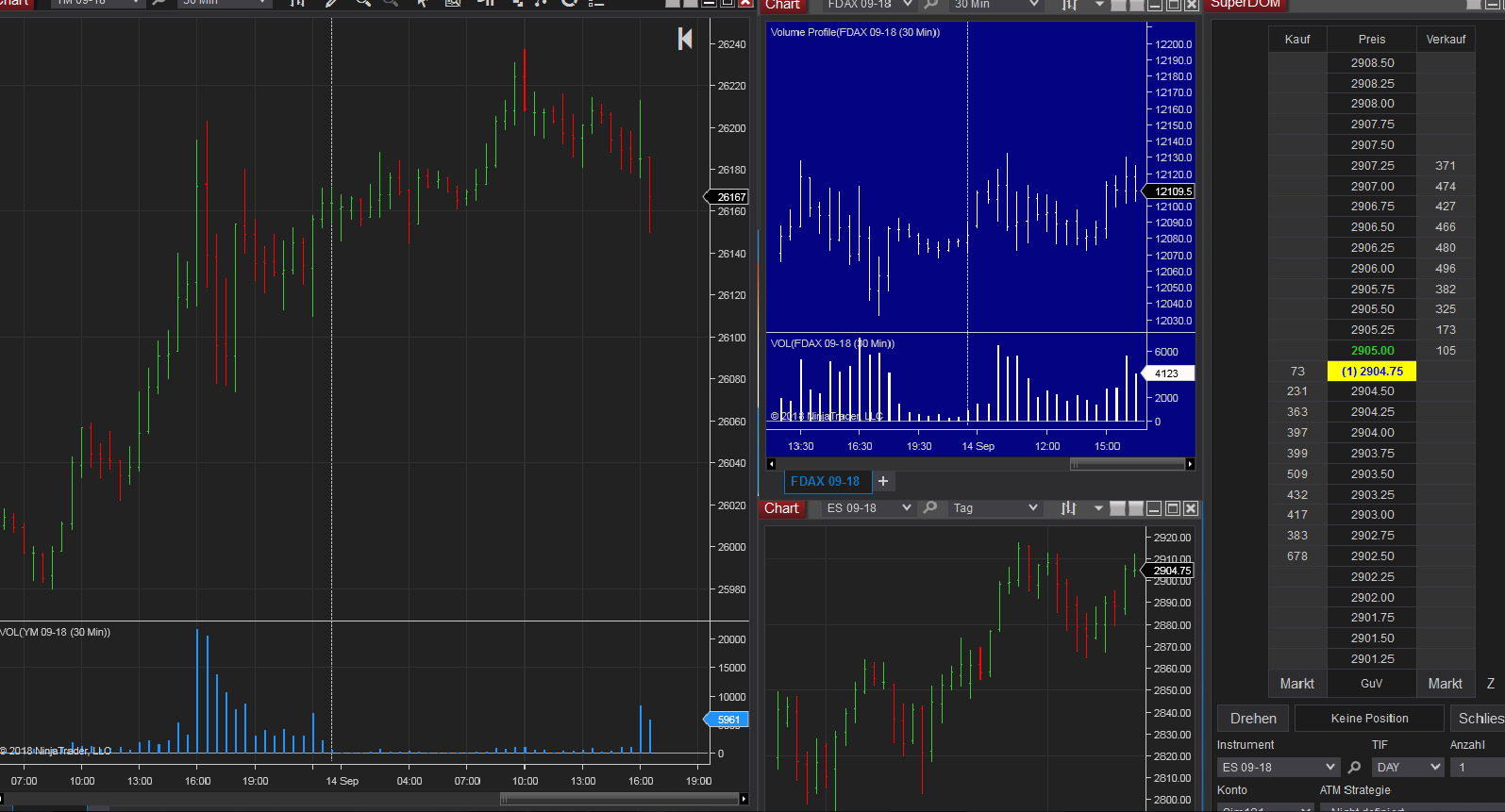1505x812 pixels.
Task: Click Verkauf cell showing 105
Action: [1446, 351]
